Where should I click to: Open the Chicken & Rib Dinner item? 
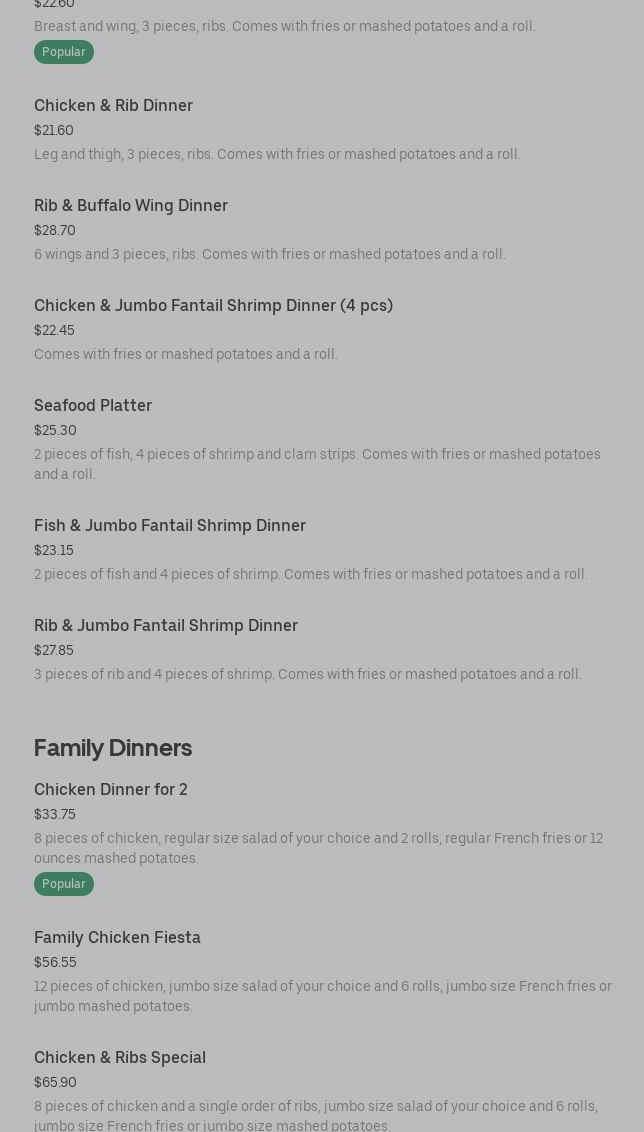[113, 106]
